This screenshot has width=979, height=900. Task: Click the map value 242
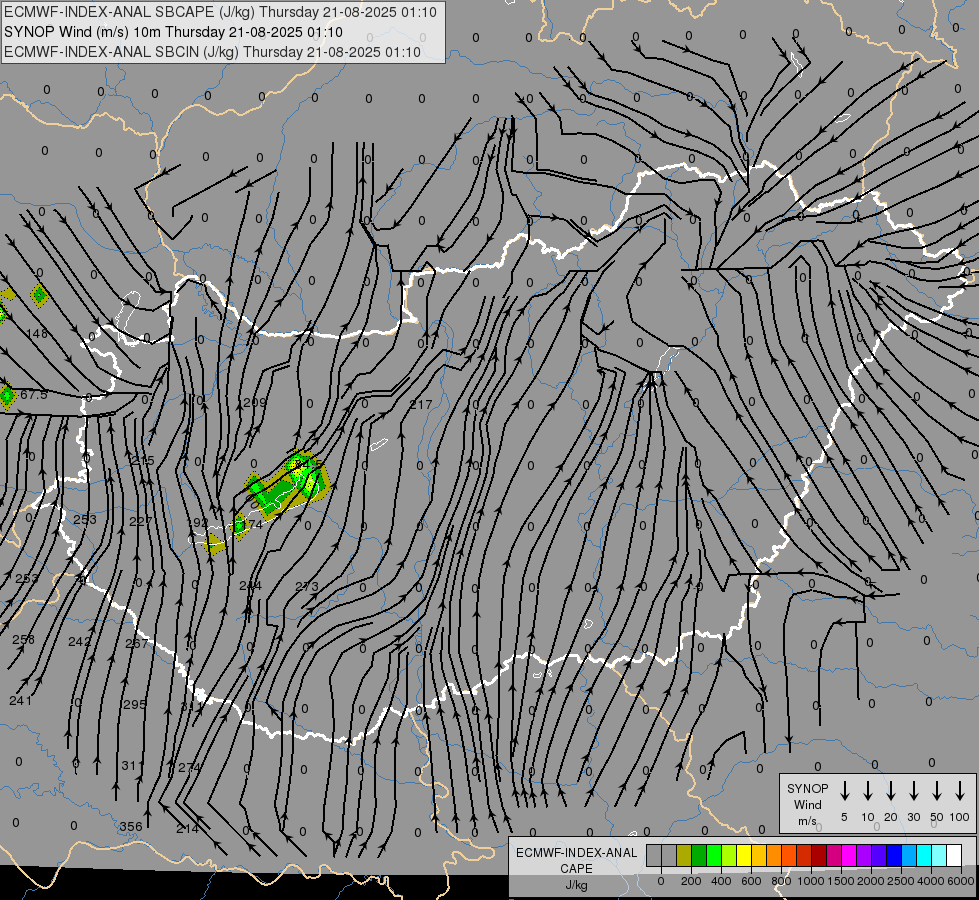tap(80, 641)
